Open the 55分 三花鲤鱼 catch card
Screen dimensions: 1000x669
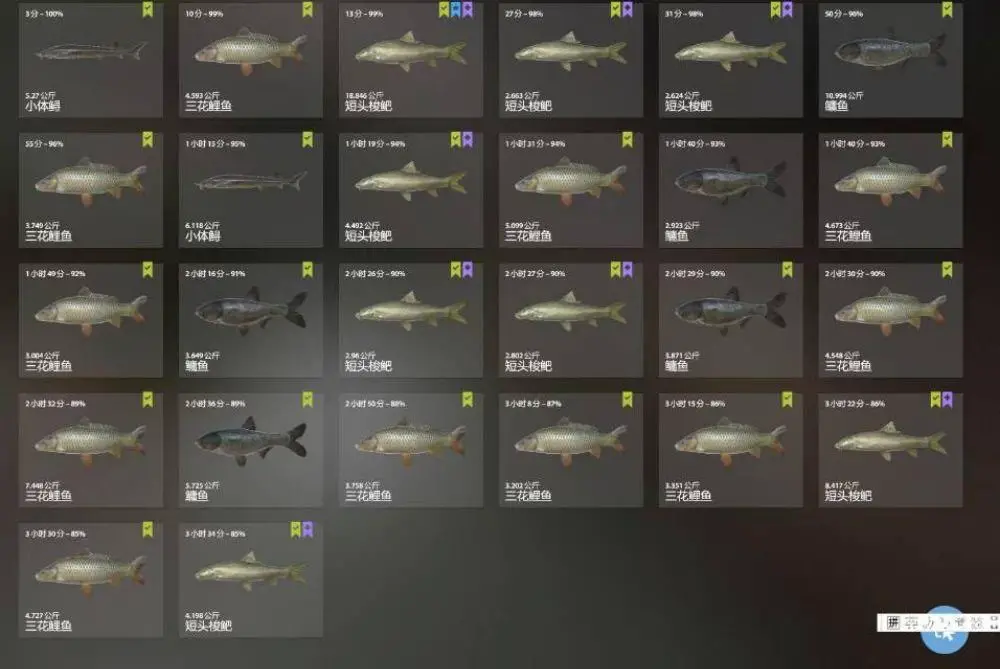tap(91, 189)
